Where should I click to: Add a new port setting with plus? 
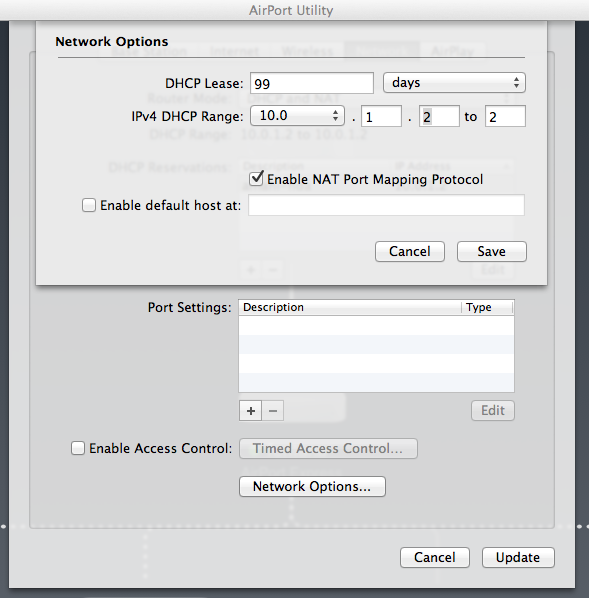(x=251, y=411)
